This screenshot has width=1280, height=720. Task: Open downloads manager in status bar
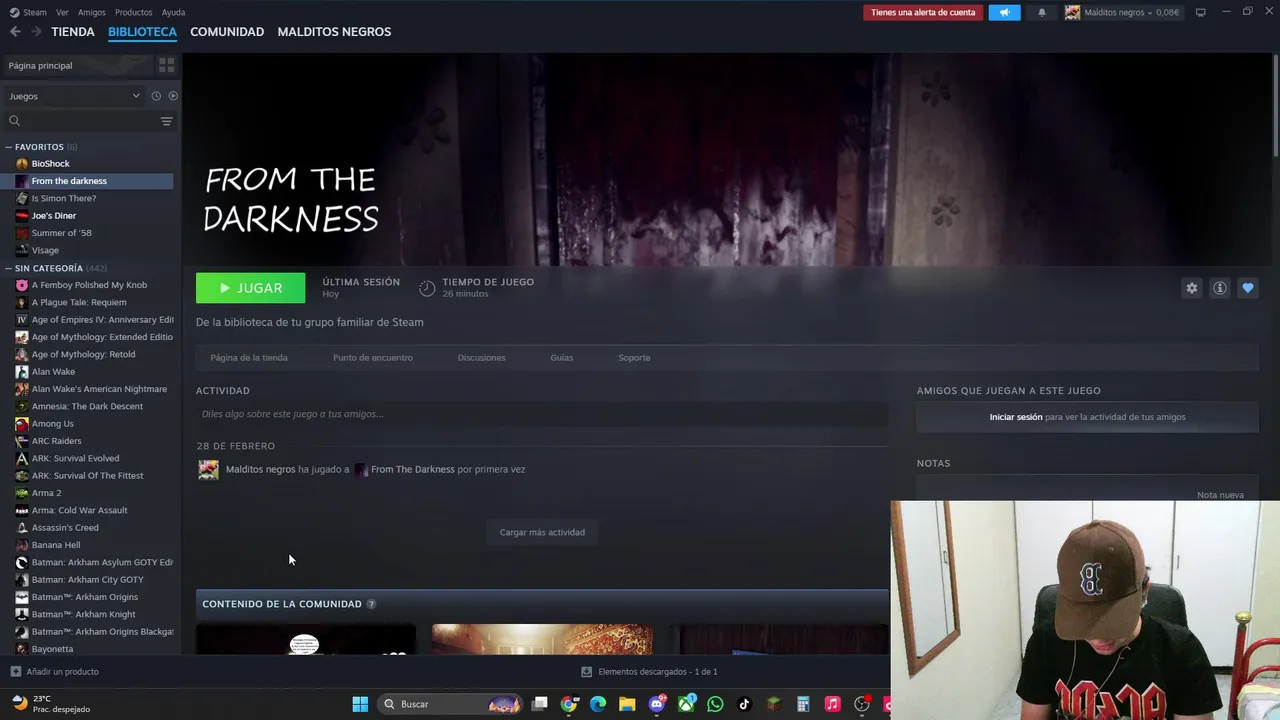click(x=649, y=672)
